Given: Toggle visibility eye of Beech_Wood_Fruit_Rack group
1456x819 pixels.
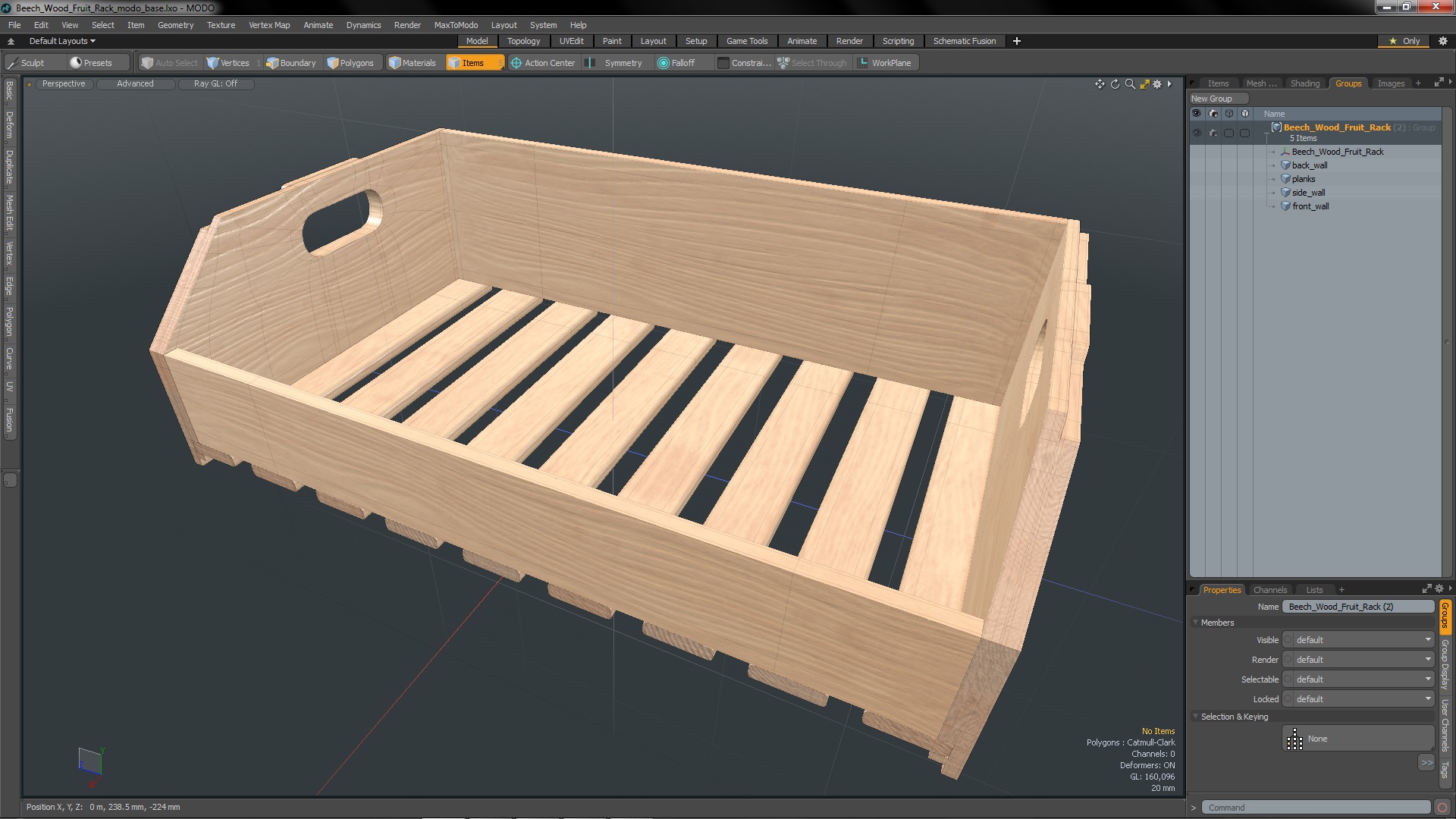Looking at the screenshot, I should pyautogui.click(x=1197, y=133).
